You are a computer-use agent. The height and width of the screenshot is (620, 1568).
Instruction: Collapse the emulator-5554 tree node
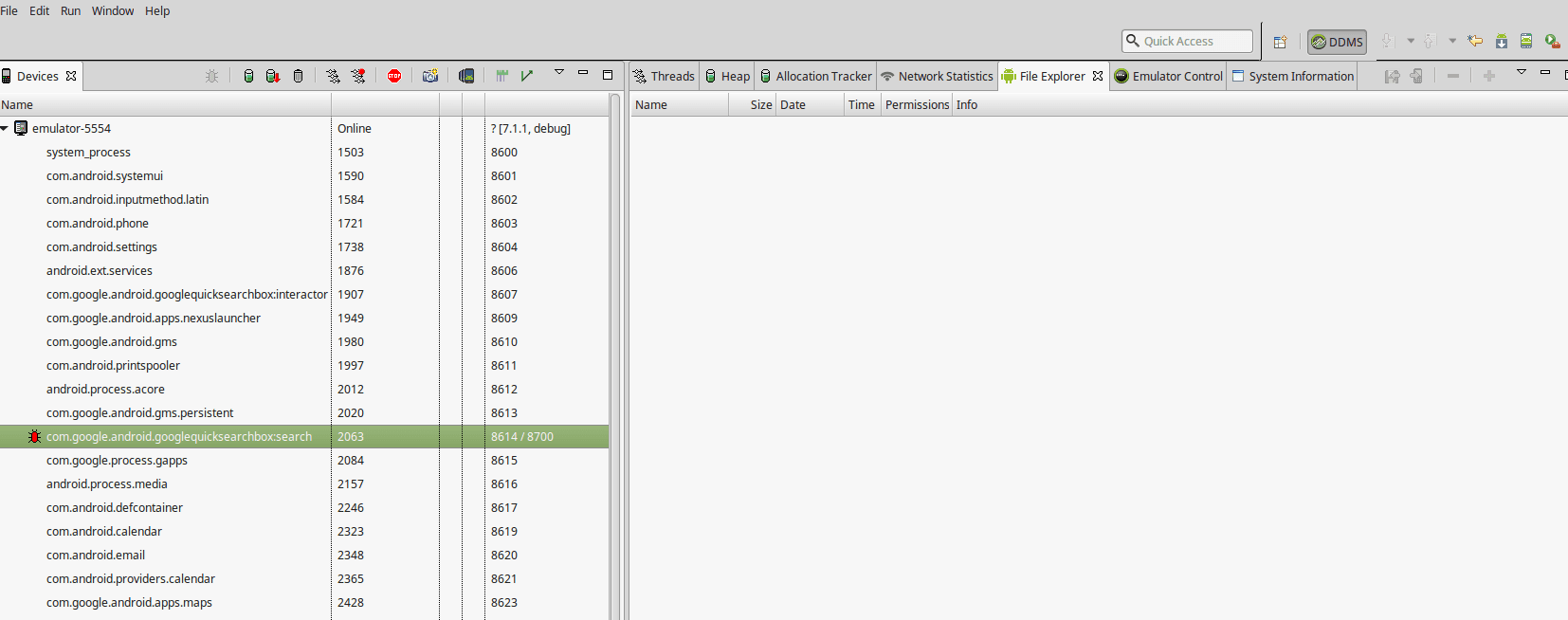[5, 128]
